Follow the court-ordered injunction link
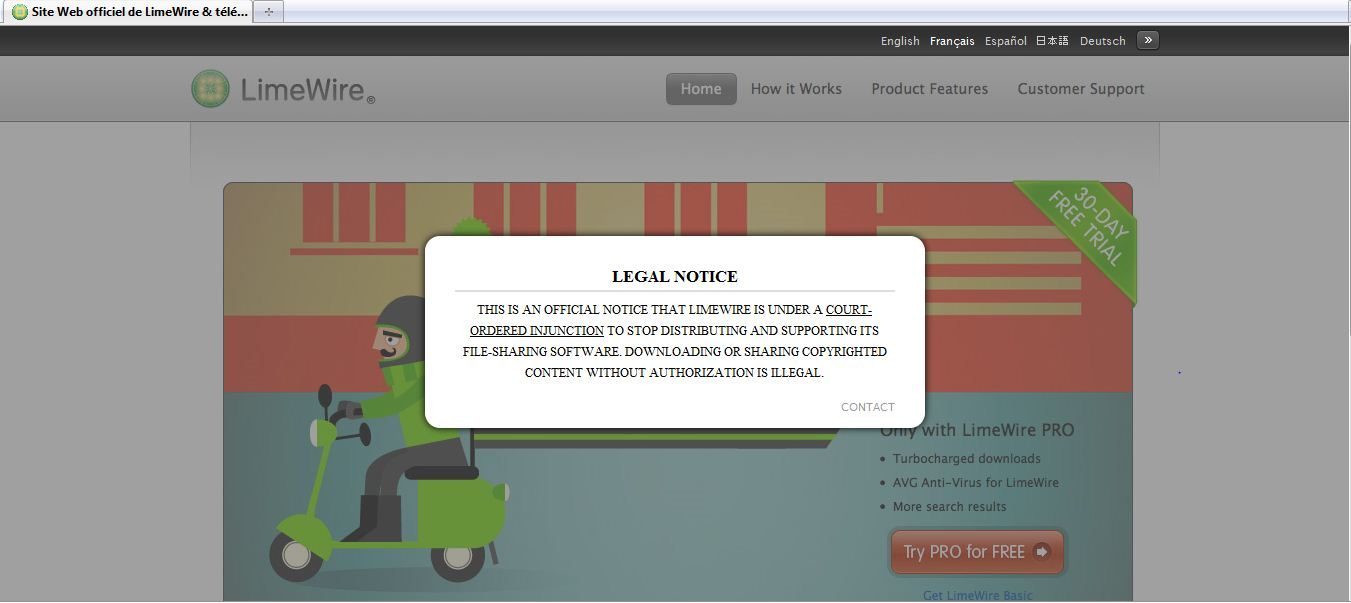This screenshot has height=603, width=1351. pos(537,331)
